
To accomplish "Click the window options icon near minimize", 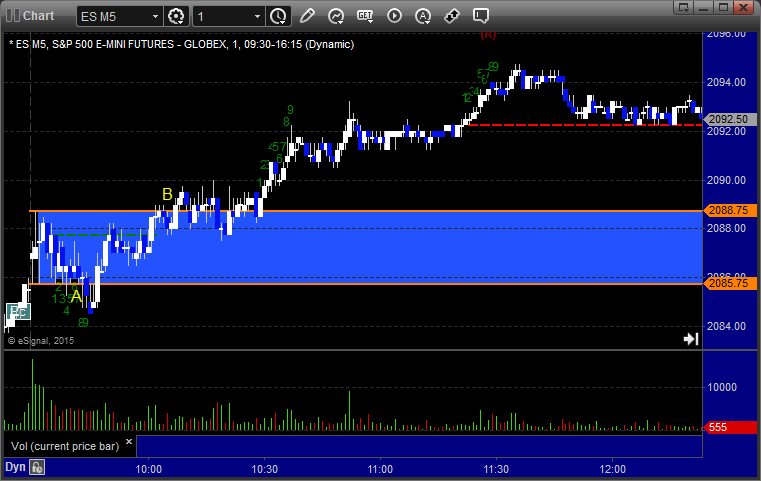I will pos(683,7).
